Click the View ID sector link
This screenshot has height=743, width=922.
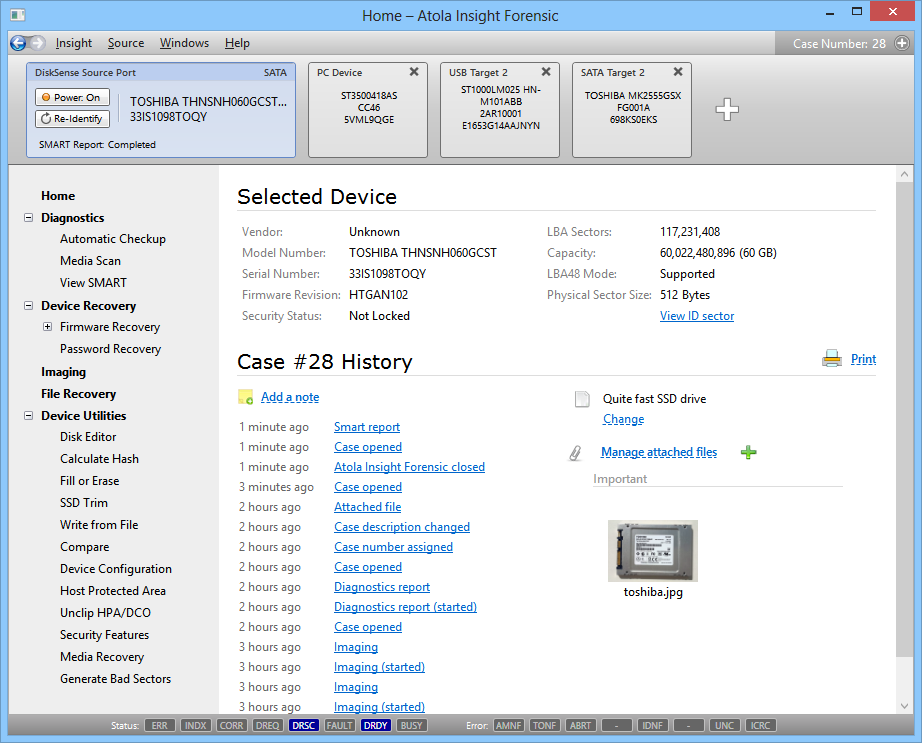[697, 316]
